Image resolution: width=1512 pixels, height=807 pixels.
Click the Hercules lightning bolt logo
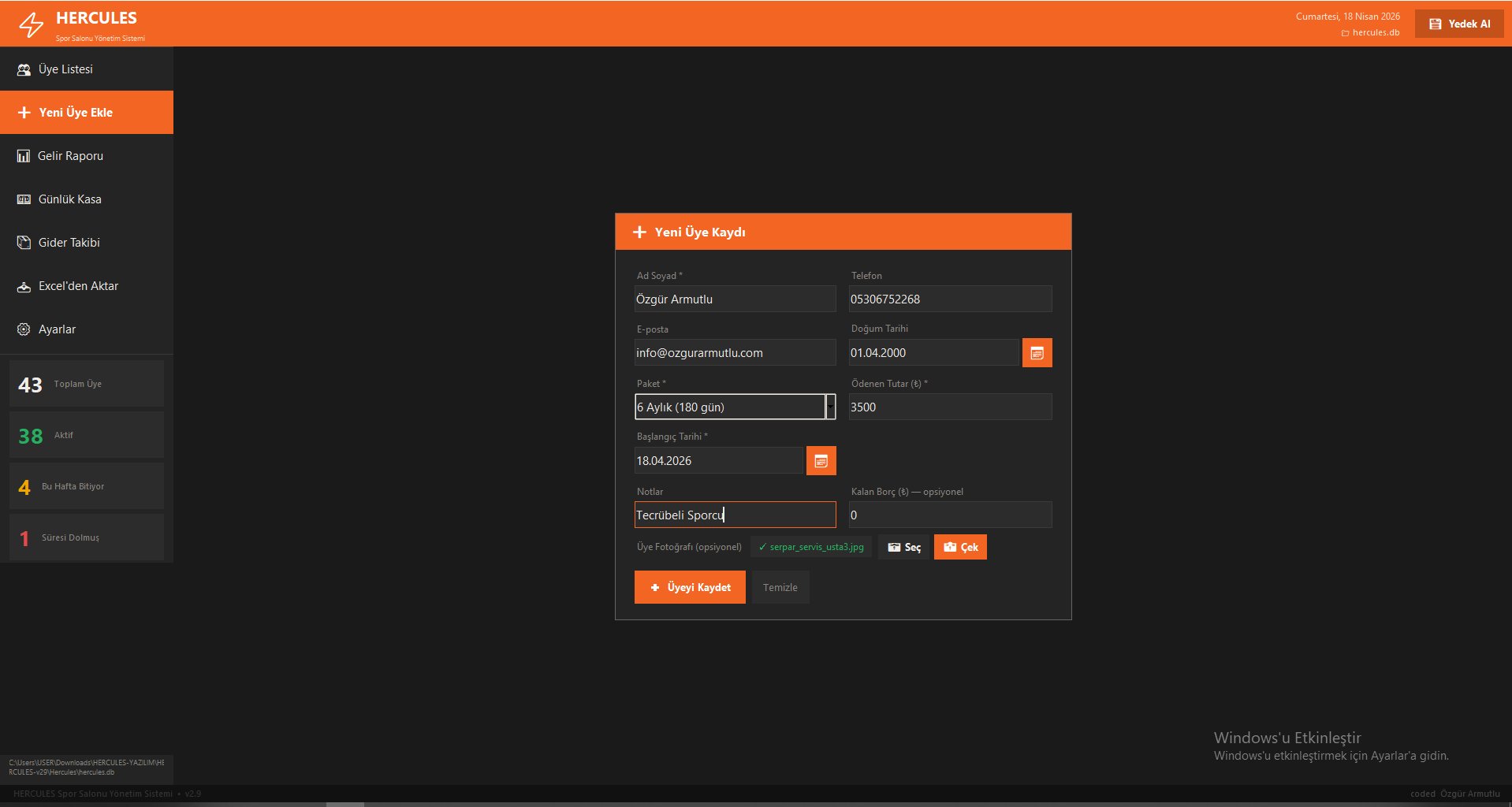pyautogui.click(x=31, y=24)
